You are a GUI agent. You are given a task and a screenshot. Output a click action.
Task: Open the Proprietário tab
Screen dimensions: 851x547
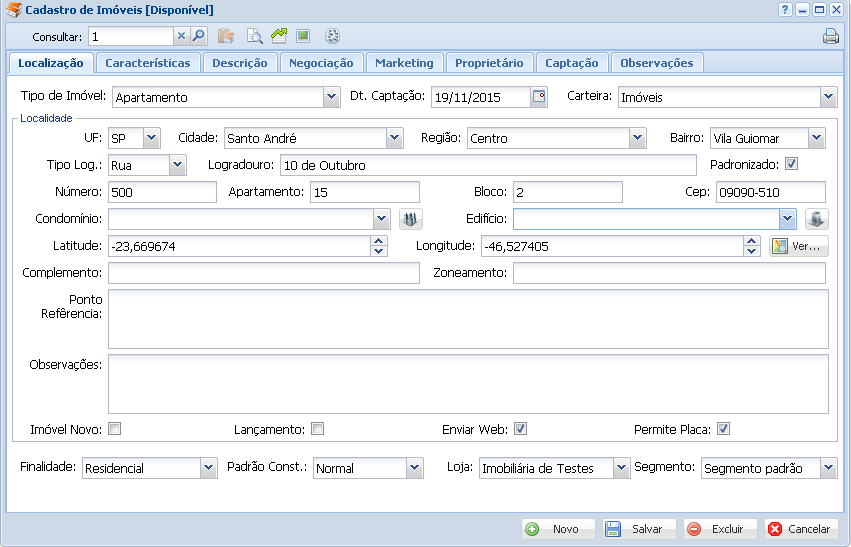click(x=489, y=63)
